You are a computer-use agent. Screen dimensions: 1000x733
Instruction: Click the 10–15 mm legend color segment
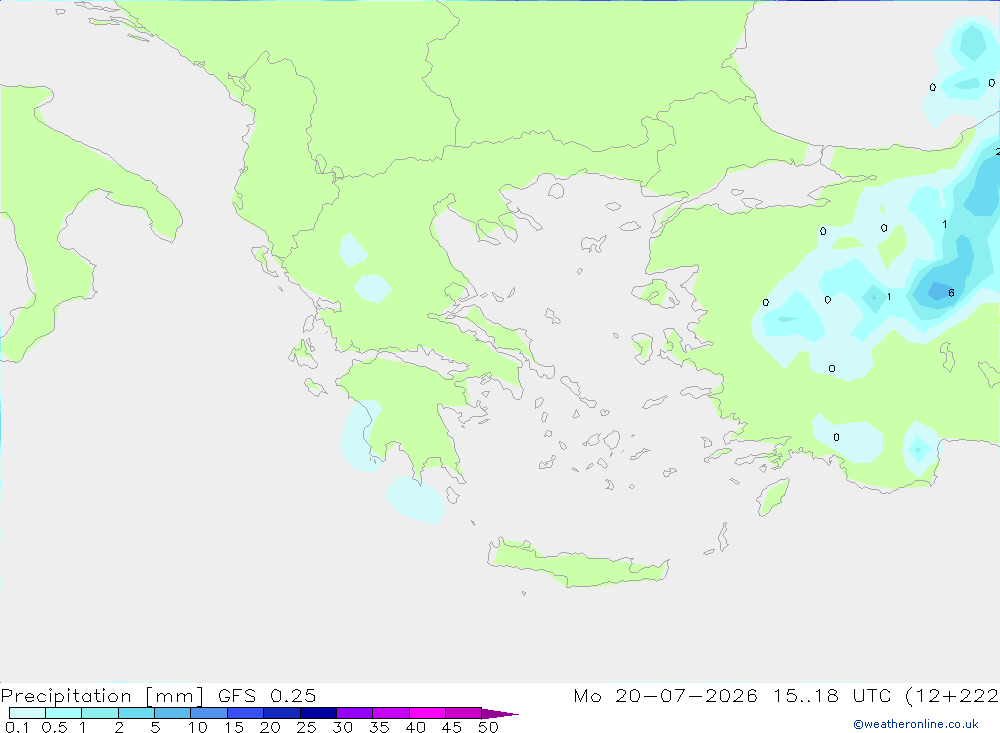point(209,713)
